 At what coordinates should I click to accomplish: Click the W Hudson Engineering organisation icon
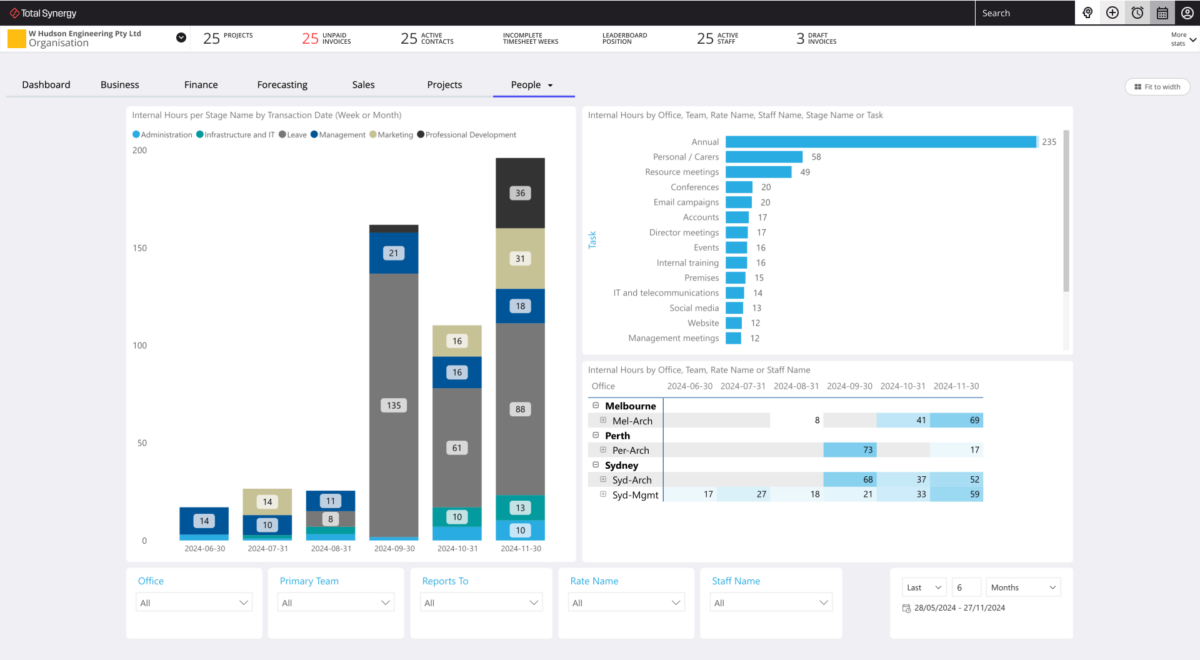click(15, 37)
